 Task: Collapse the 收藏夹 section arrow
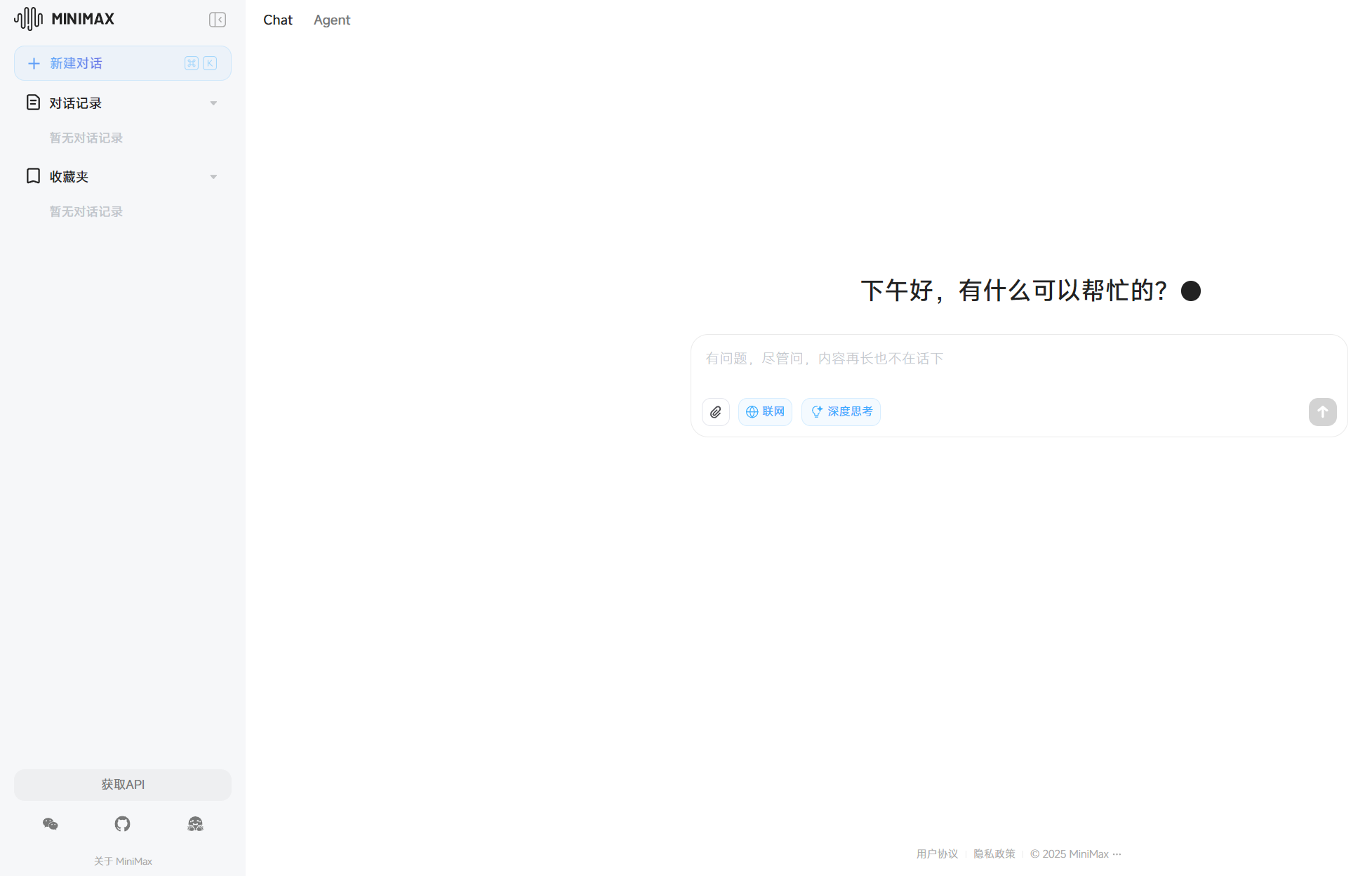point(213,177)
